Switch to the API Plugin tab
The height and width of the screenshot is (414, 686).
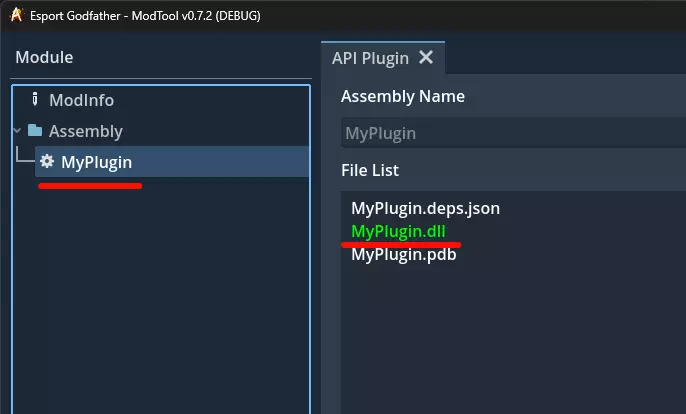(370, 57)
